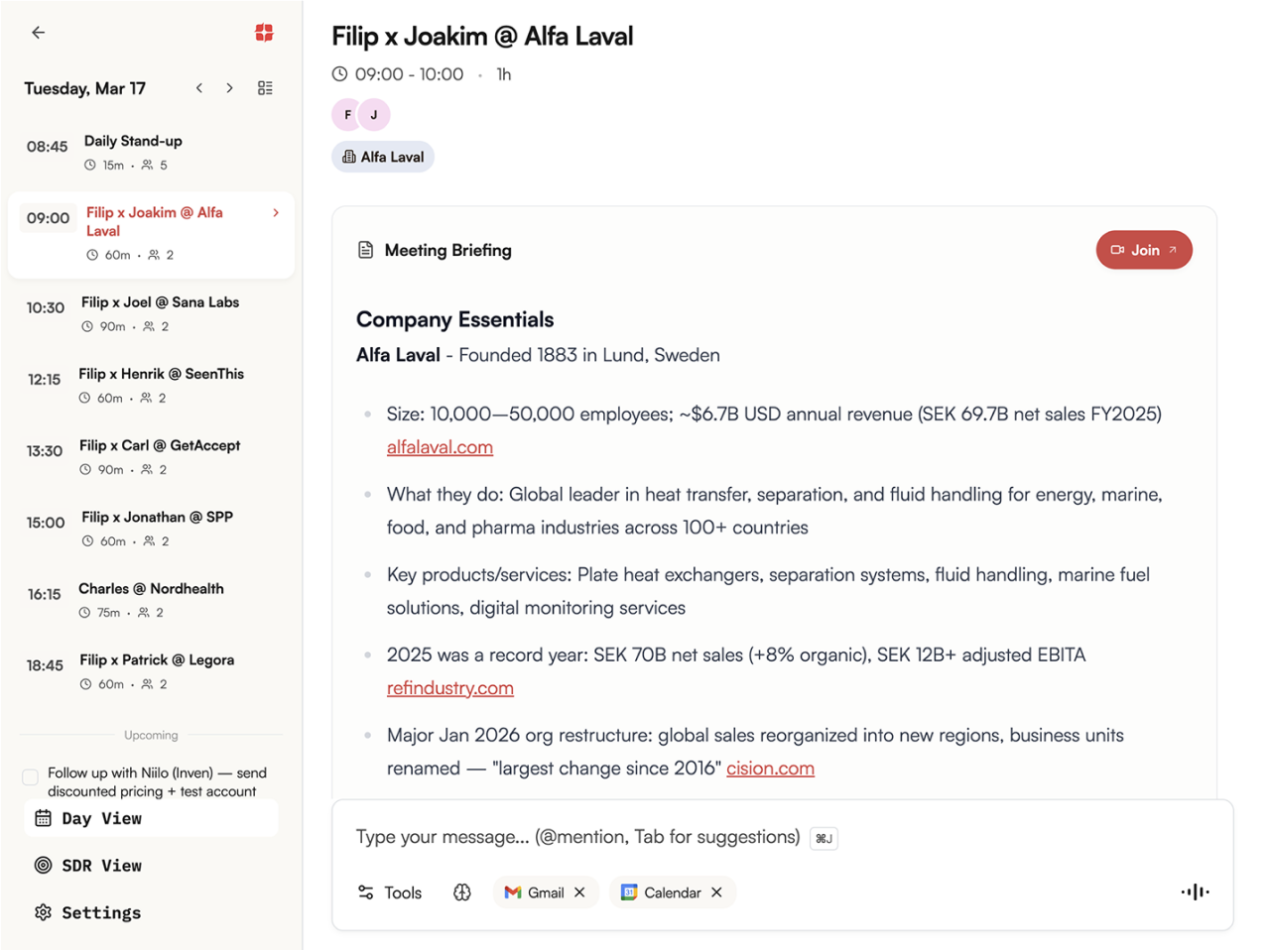This screenshot has height=952, width=1270.
Task: Click the back arrow icon
Action: (x=39, y=33)
